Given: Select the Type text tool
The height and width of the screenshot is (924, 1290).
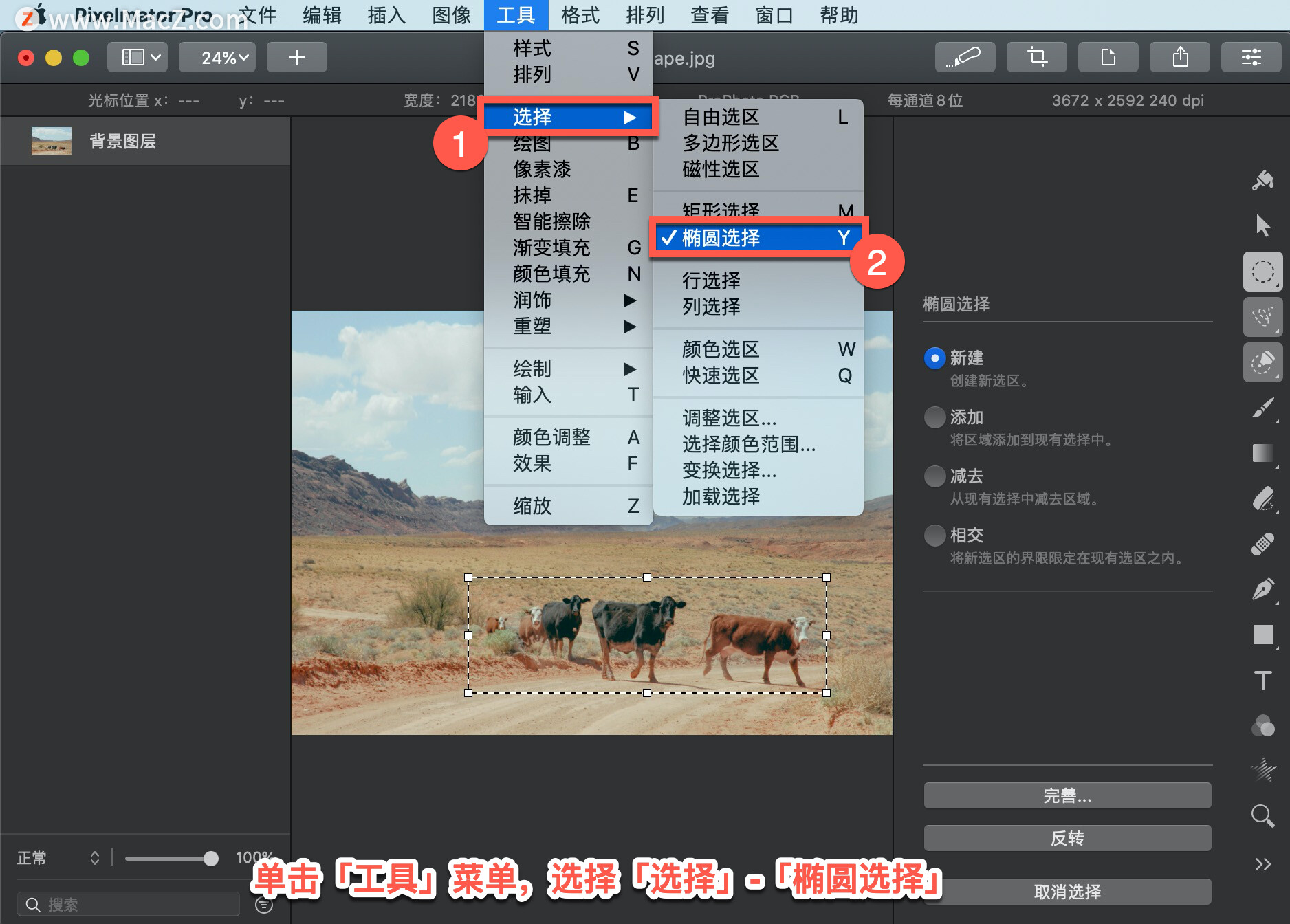Looking at the screenshot, I should pos(1262,680).
